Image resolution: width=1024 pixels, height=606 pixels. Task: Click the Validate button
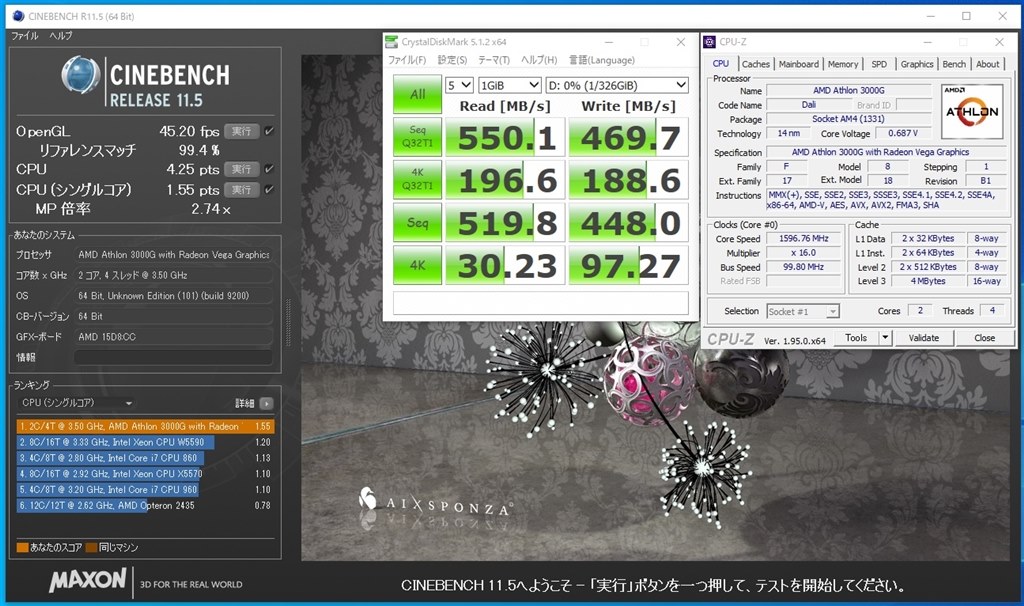(923, 338)
